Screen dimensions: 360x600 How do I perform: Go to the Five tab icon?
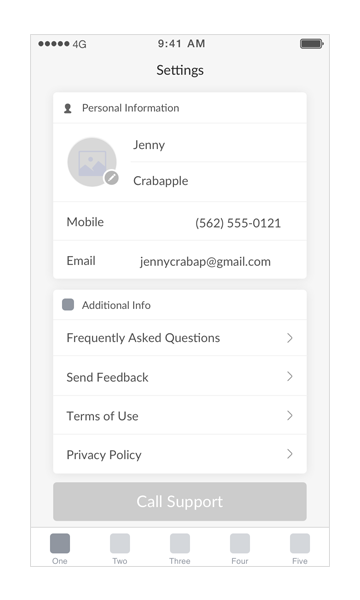click(300, 543)
